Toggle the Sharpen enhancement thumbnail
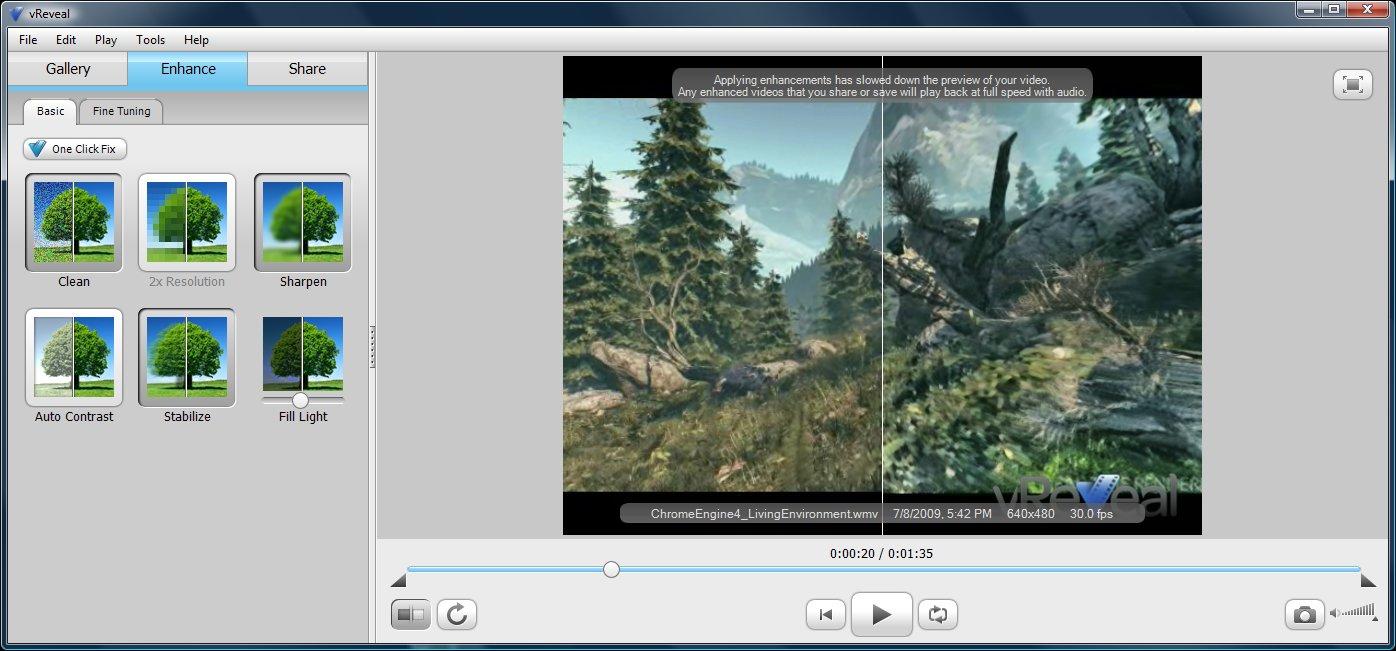This screenshot has width=1396, height=651. coord(303,223)
